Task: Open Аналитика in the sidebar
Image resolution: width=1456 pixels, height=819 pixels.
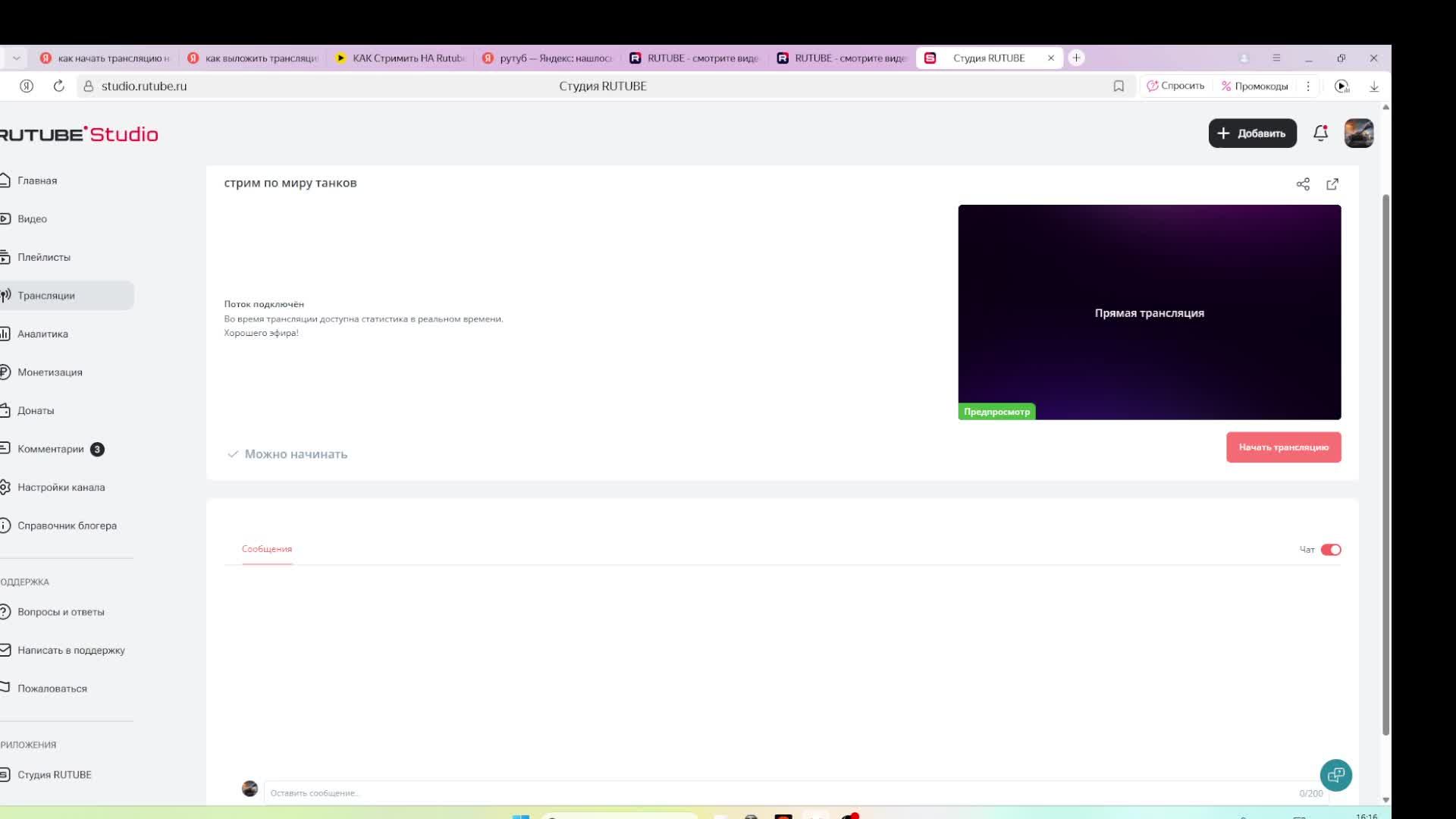Action: pyautogui.click(x=42, y=334)
